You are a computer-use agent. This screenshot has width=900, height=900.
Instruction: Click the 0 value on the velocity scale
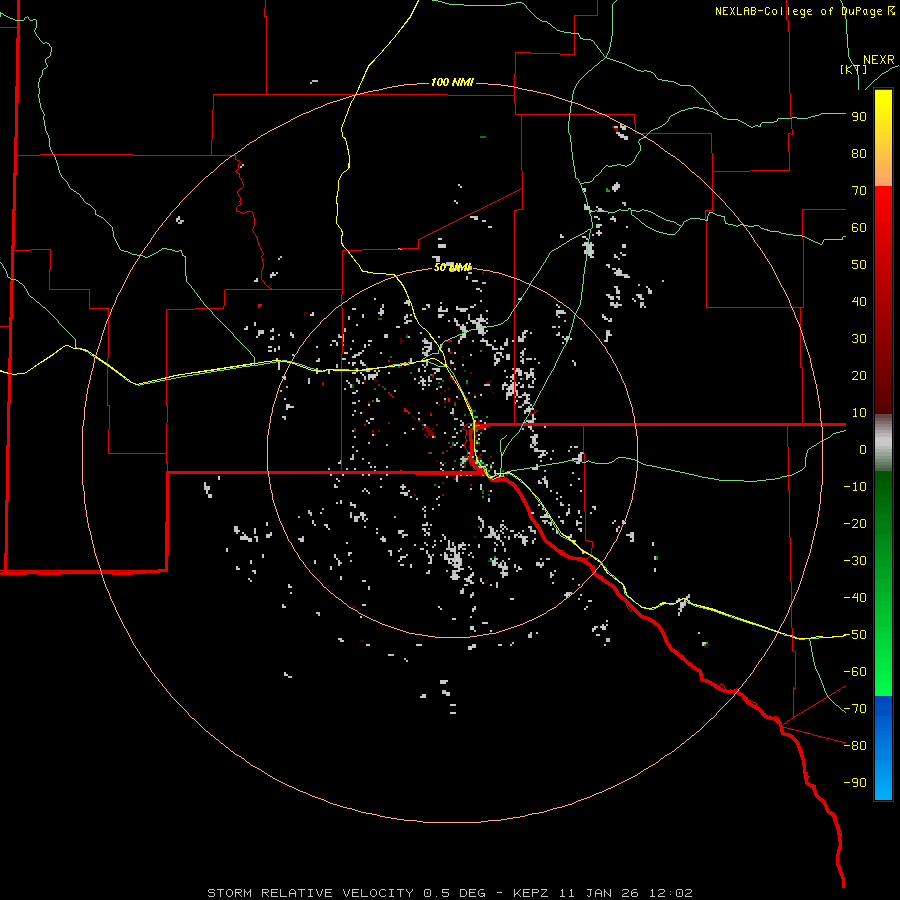pos(863,450)
